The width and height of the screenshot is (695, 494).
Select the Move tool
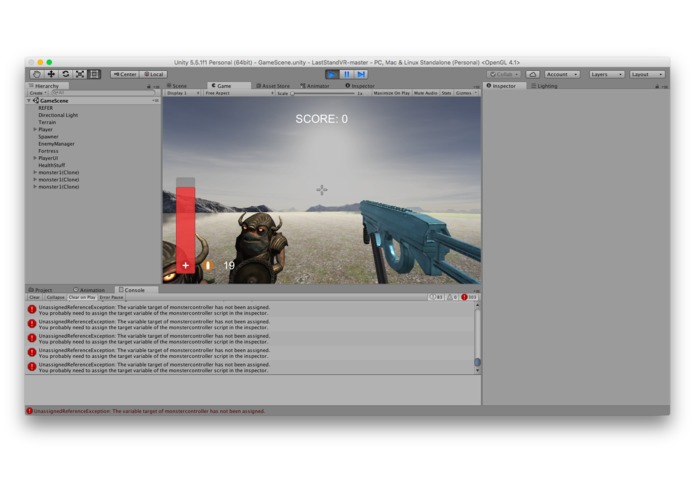[x=51, y=74]
